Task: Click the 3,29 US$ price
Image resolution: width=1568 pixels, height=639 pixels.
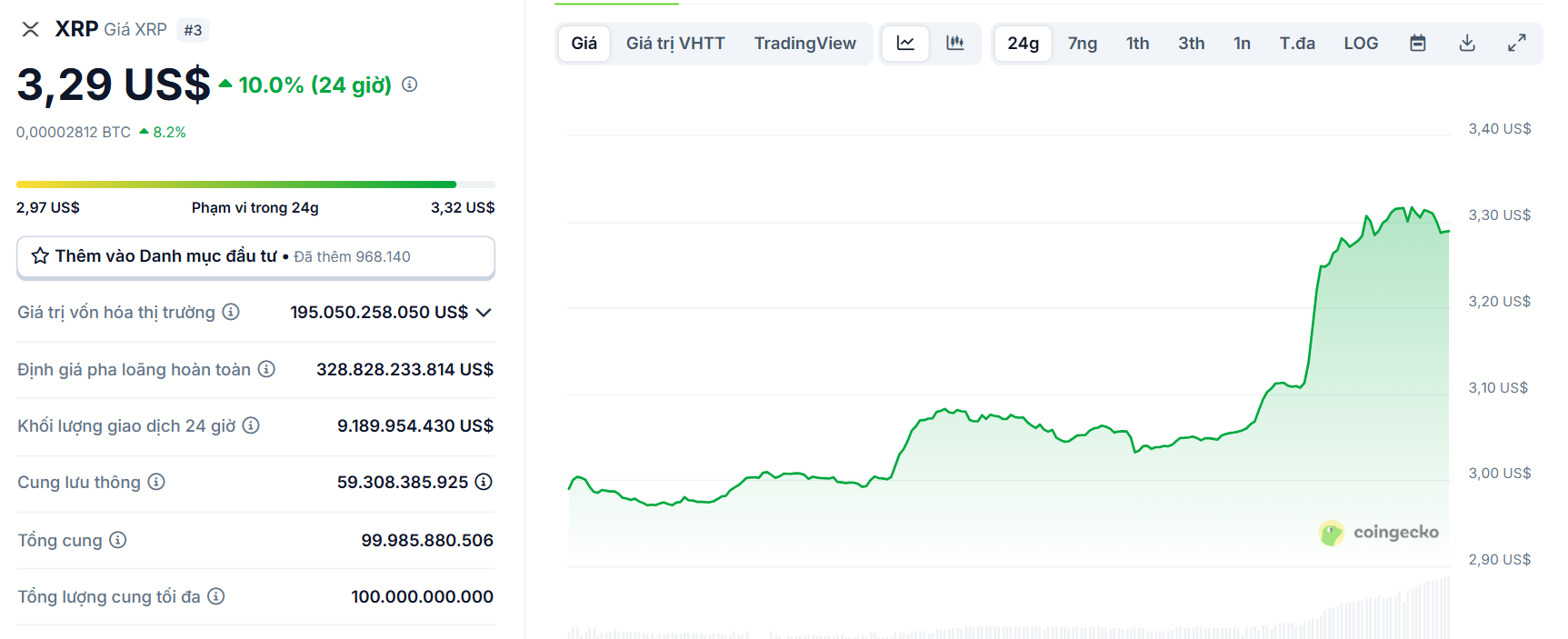Action: point(114,85)
